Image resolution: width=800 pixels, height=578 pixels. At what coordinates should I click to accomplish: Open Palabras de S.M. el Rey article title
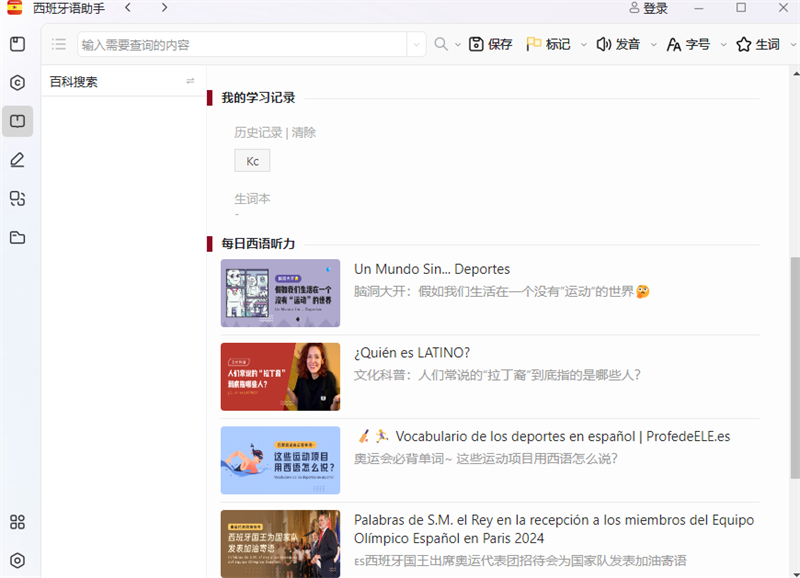point(554,529)
